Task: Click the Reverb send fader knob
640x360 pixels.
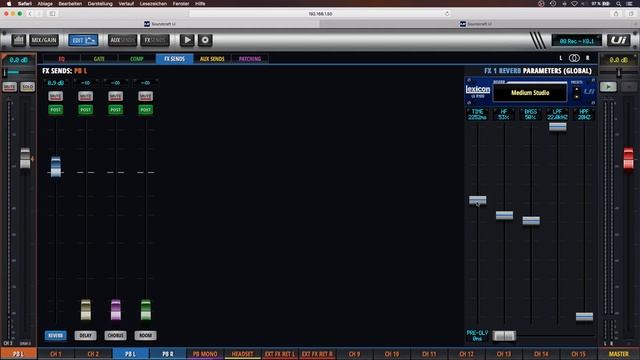Action: tap(56, 167)
